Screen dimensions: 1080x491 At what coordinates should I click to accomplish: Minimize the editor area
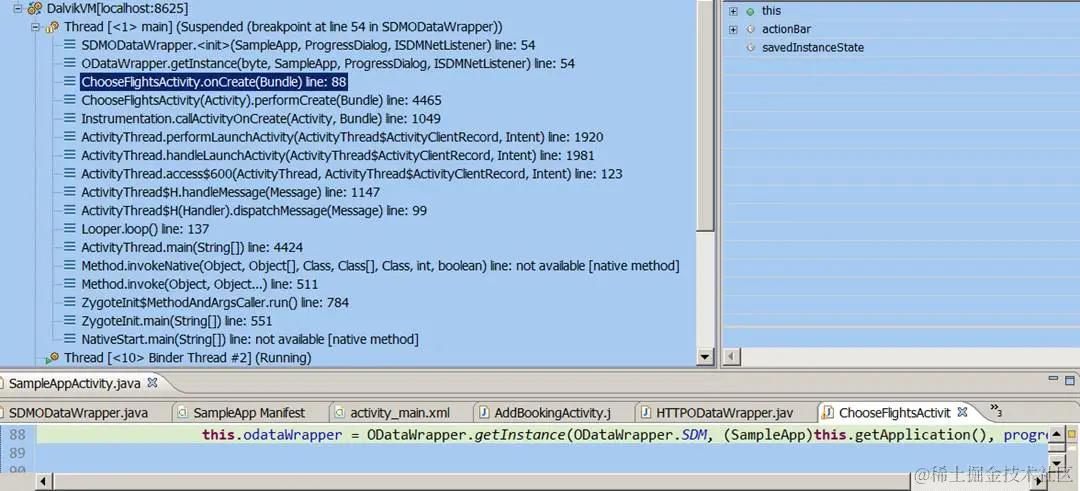(1053, 378)
